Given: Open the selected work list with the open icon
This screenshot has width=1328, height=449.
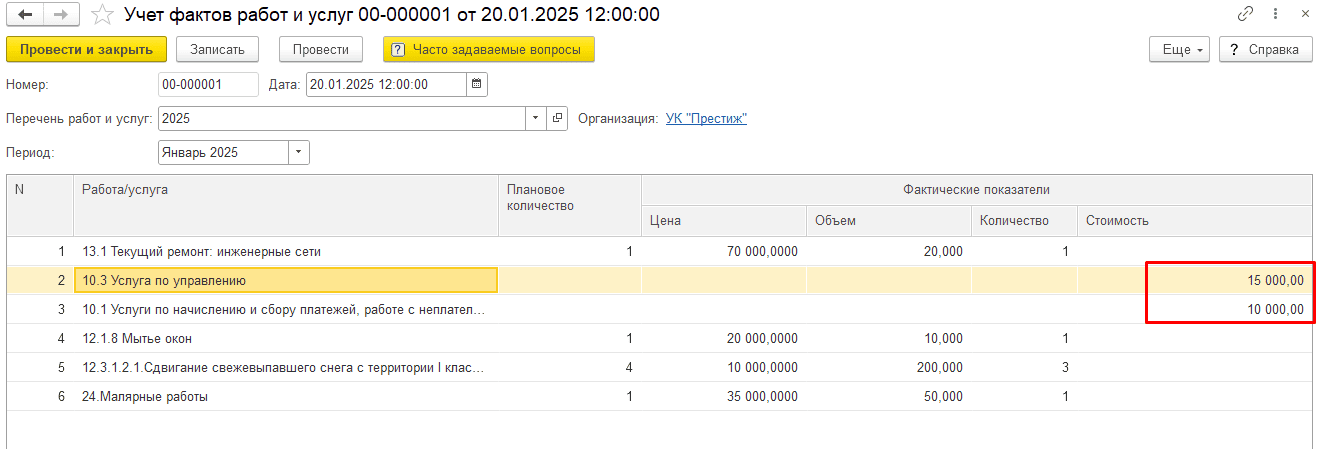Looking at the screenshot, I should tap(558, 118).
